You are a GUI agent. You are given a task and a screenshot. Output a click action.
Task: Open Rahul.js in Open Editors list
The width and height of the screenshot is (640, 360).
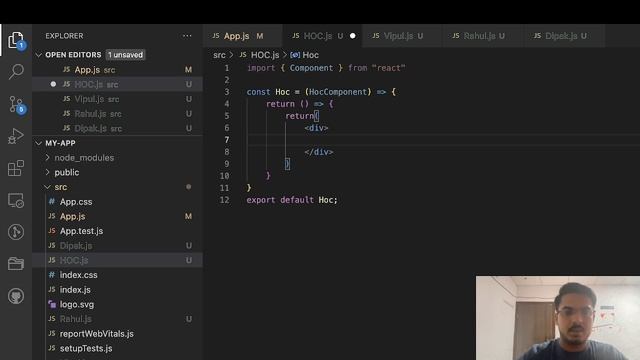[x=118, y=114]
